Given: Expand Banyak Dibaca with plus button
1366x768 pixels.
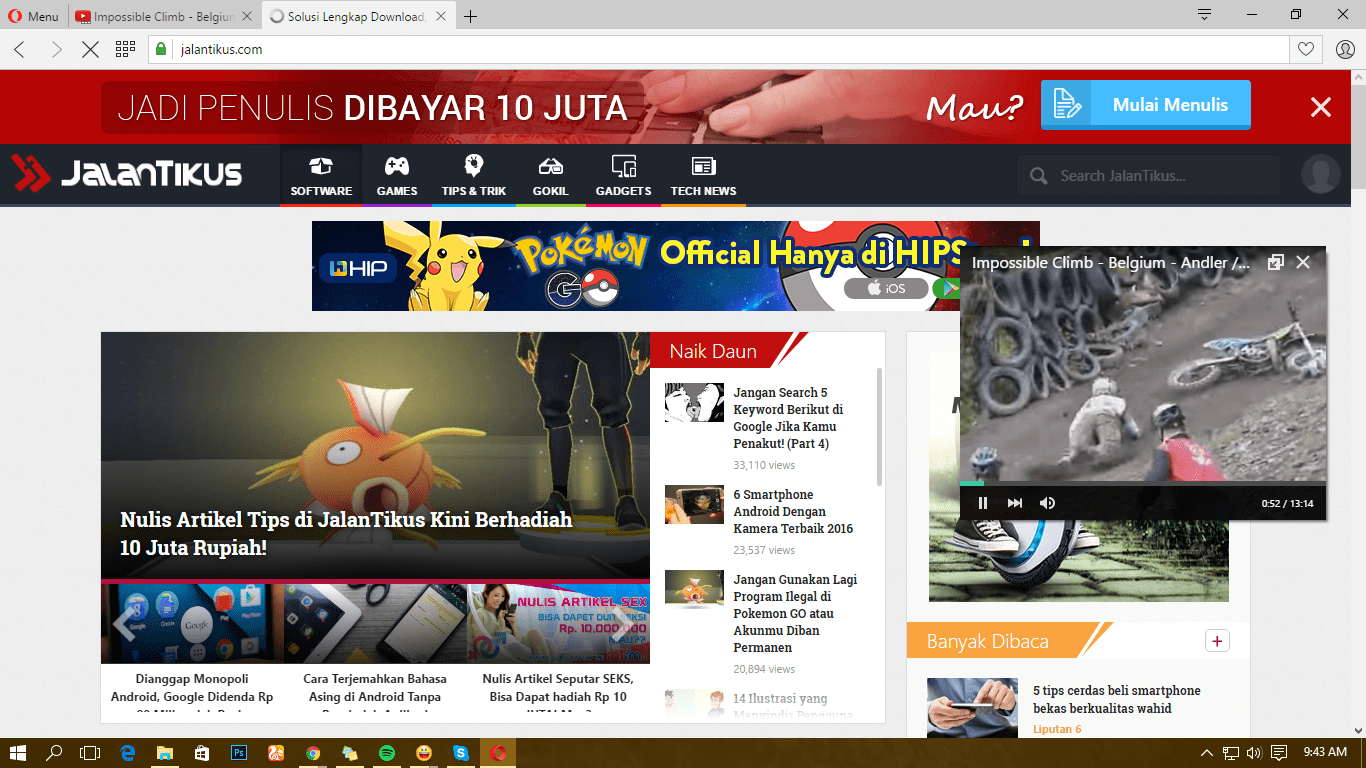Looking at the screenshot, I should pyautogui.click(x=1216, y=641).
